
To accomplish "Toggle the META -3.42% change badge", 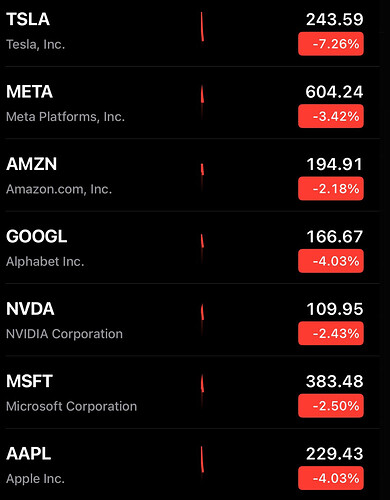I will [331, 116].
